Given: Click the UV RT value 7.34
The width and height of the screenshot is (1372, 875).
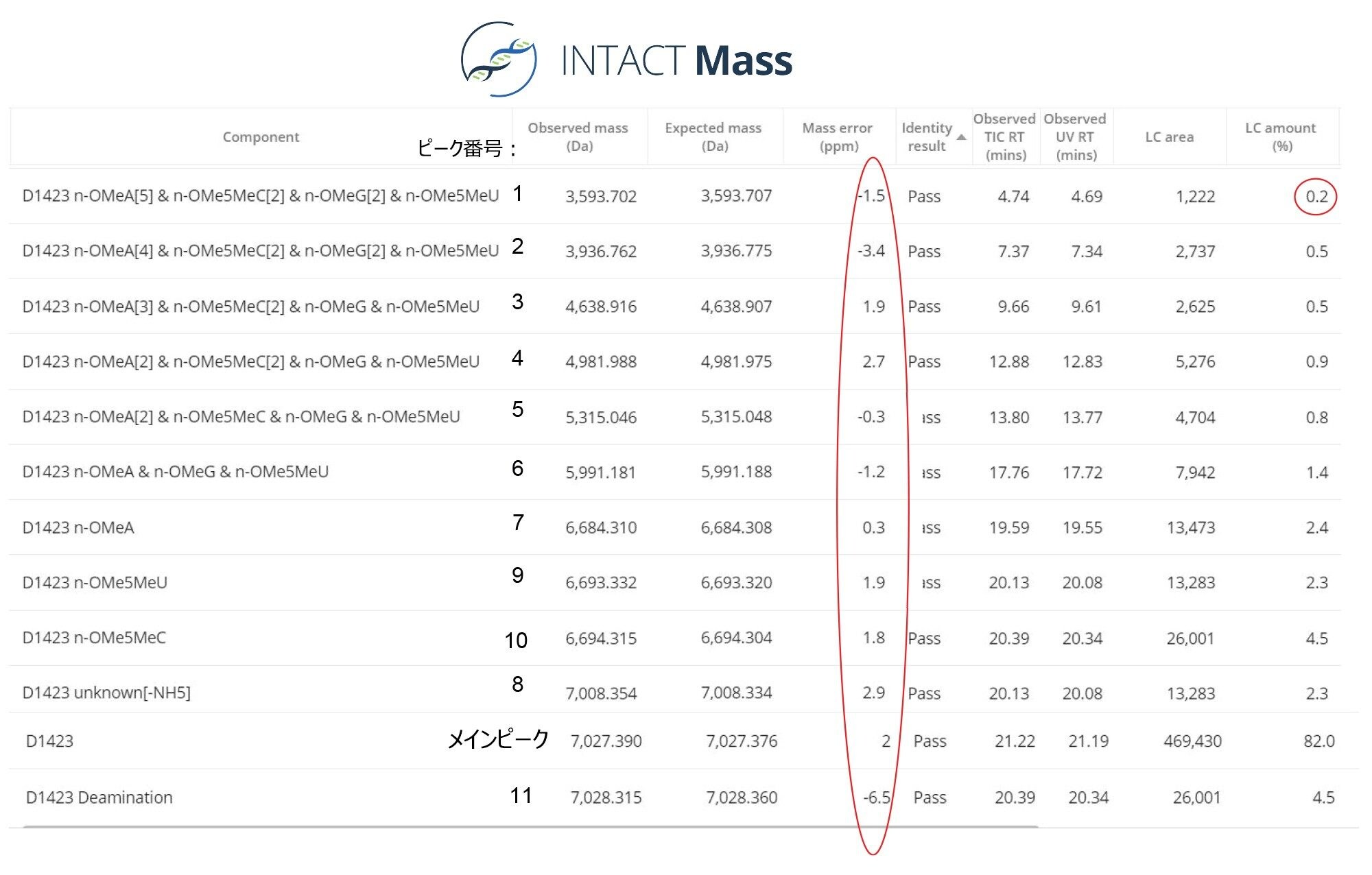Looking at the screenshot, I should [1087, 251].
